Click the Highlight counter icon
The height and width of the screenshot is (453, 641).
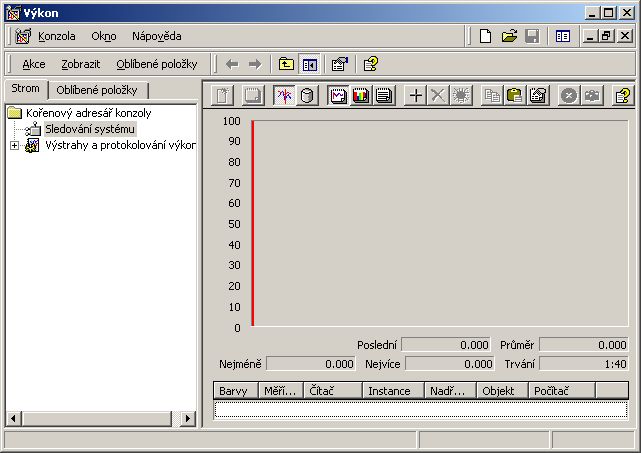pos(461,96)
